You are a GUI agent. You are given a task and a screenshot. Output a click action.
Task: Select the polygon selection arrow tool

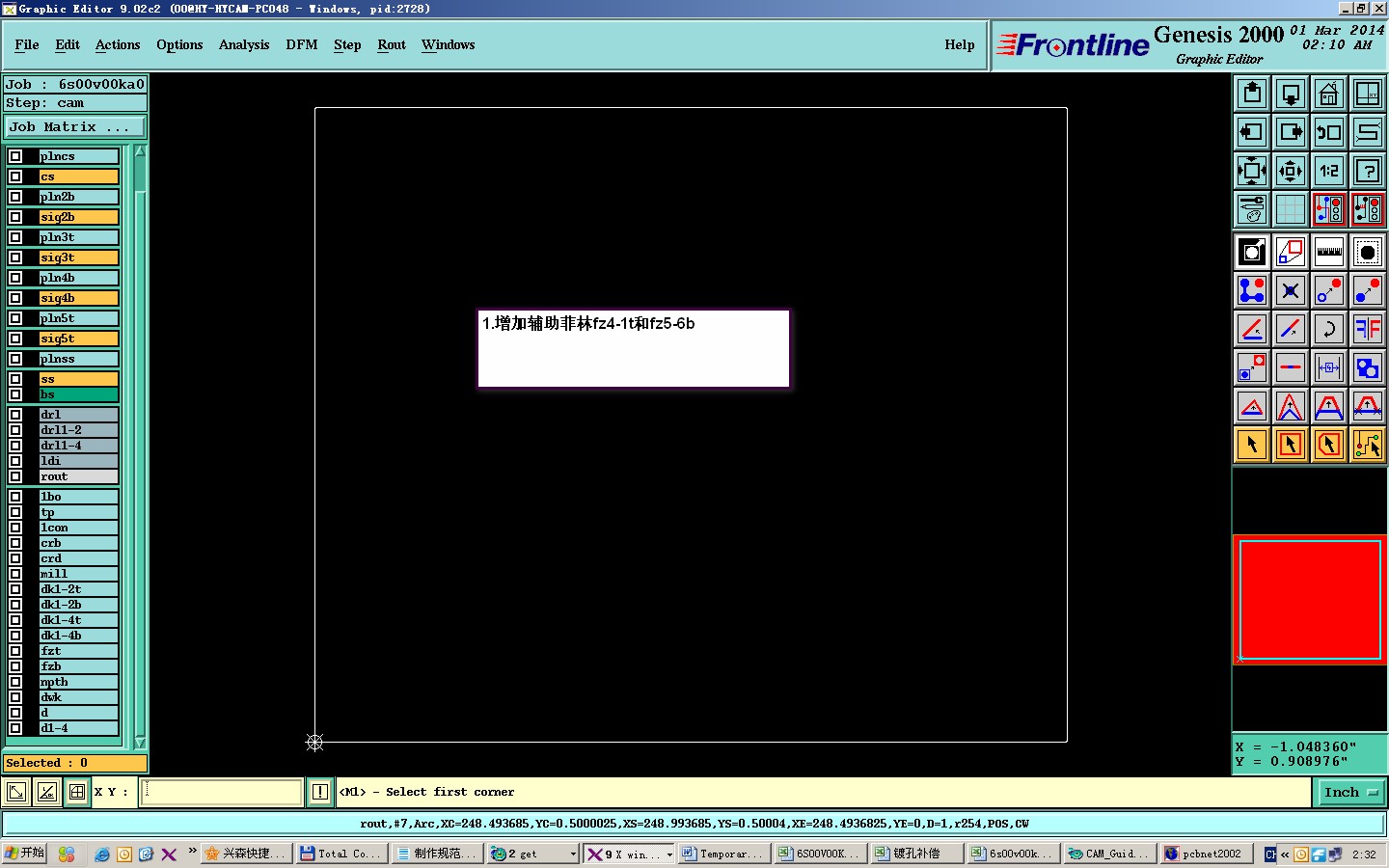[x=1329, y=445]
